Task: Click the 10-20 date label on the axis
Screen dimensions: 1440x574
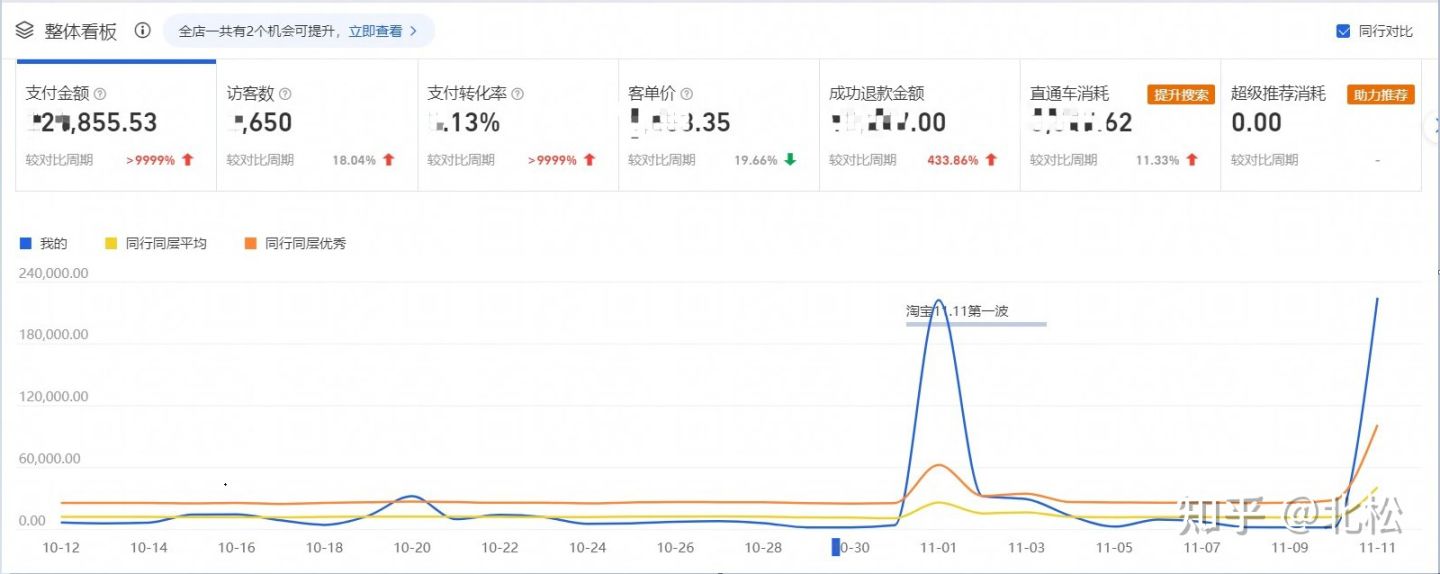Action: click(412, 547)
